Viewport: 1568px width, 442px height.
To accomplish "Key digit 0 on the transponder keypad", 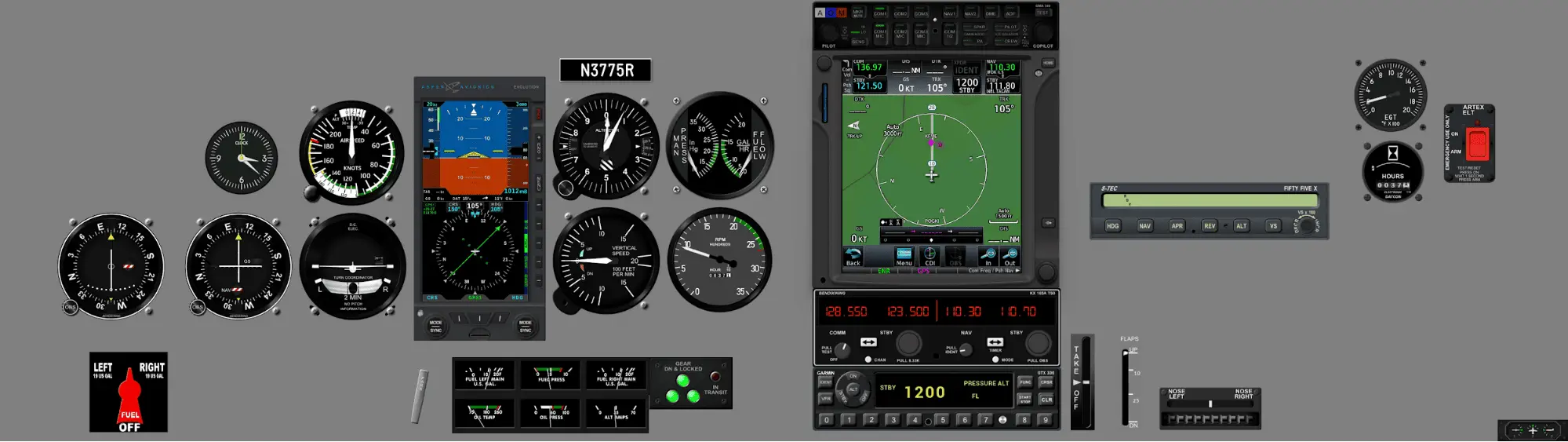I will pos(826,420).
